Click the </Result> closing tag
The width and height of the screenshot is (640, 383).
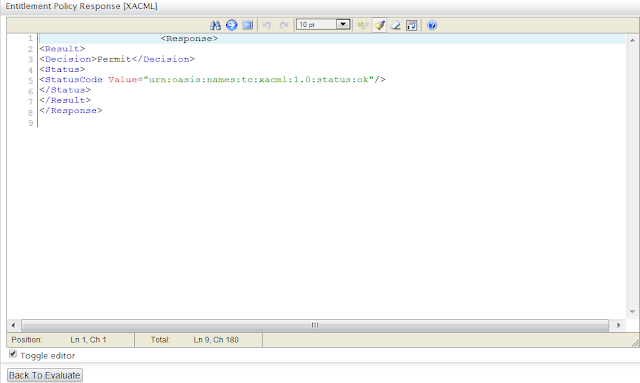[65, 100]
